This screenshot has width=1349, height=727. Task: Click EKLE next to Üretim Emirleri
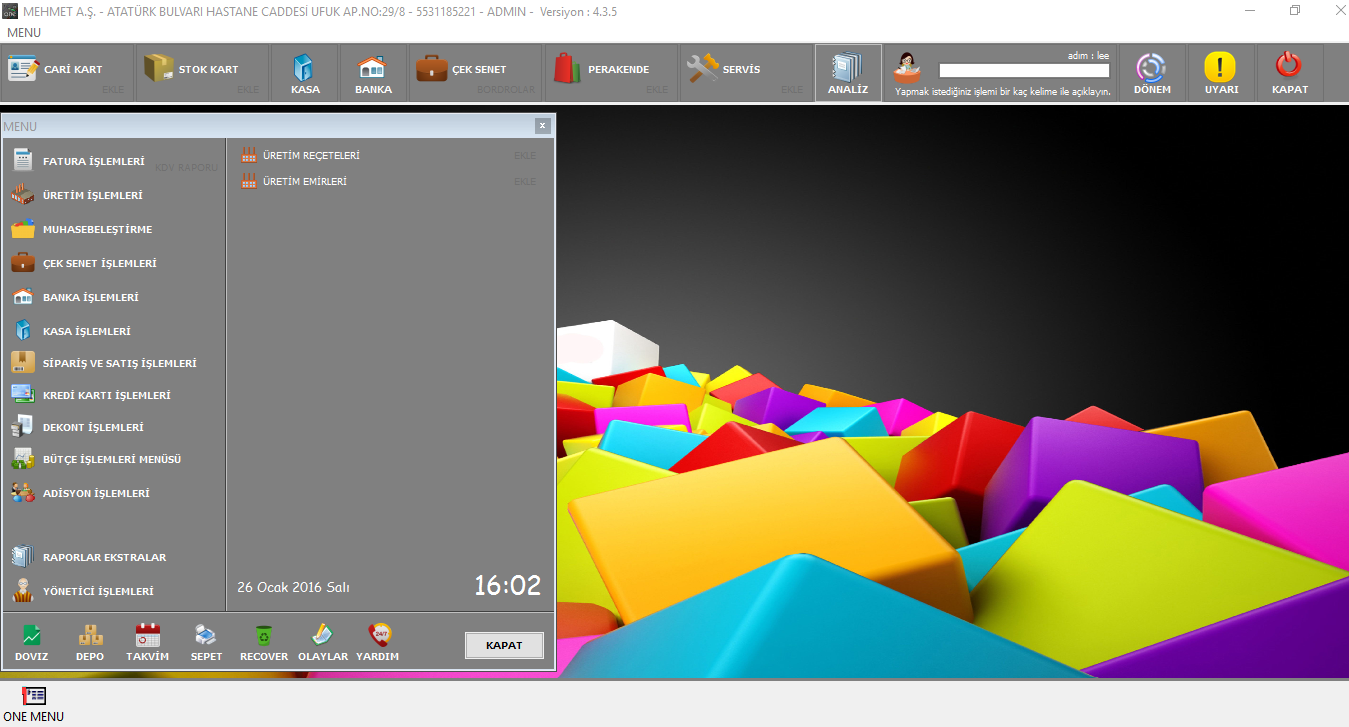tap(525, 182)
